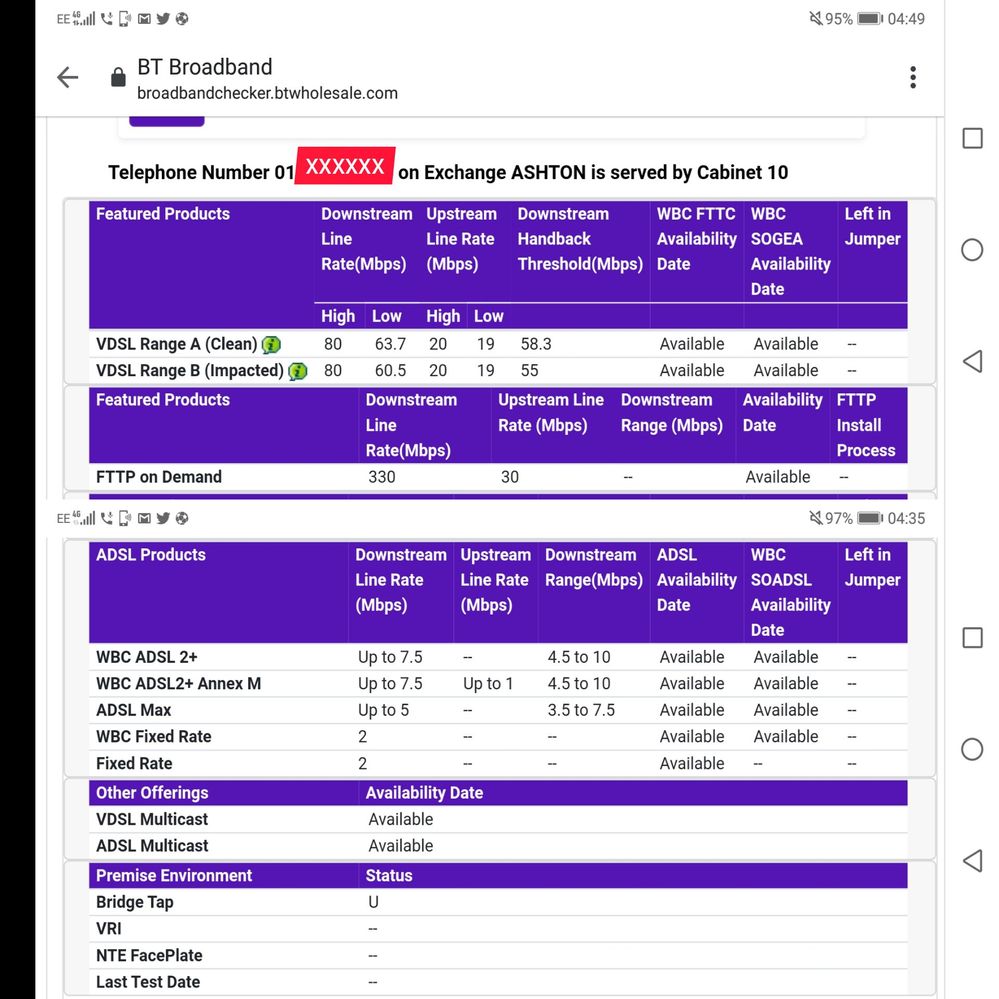This screenshot has width=999, height=999.
Task: Tap the BT Broadband page title
Action: click(x=204, y=67)
